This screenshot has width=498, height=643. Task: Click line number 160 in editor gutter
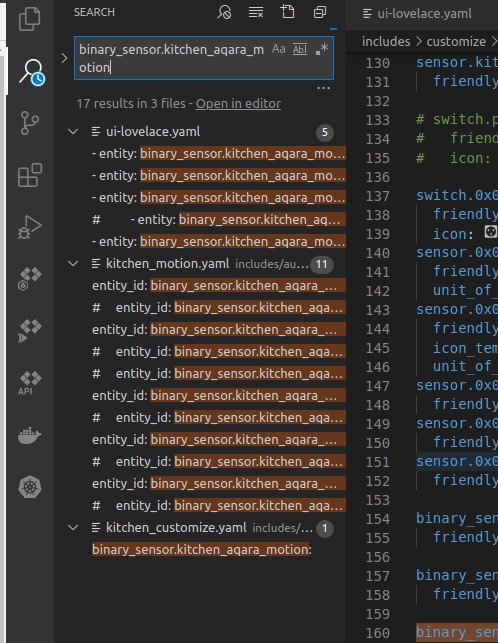tap(377, 633)
